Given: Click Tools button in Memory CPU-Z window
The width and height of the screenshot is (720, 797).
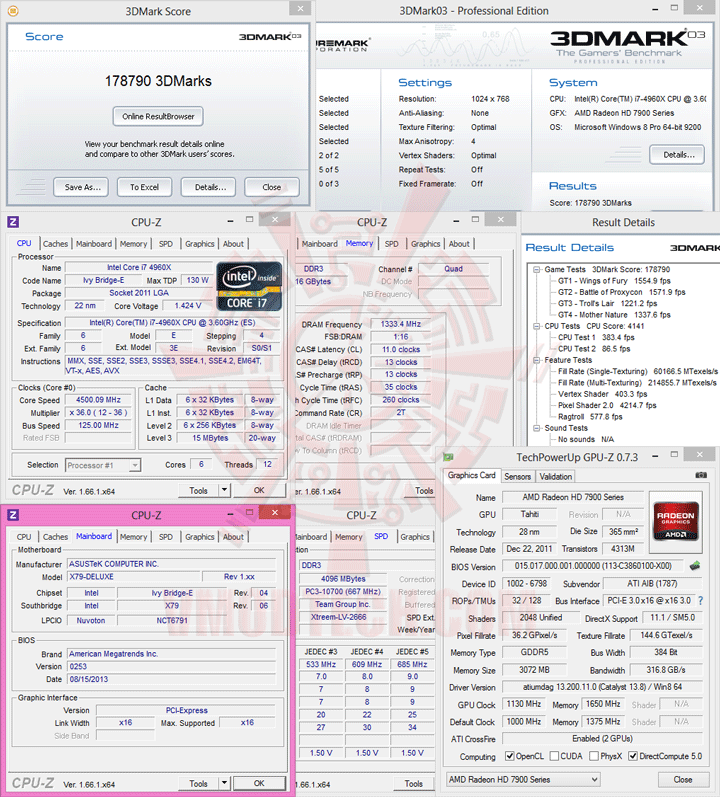Looking at the screenshot, I should coord(420,490).
